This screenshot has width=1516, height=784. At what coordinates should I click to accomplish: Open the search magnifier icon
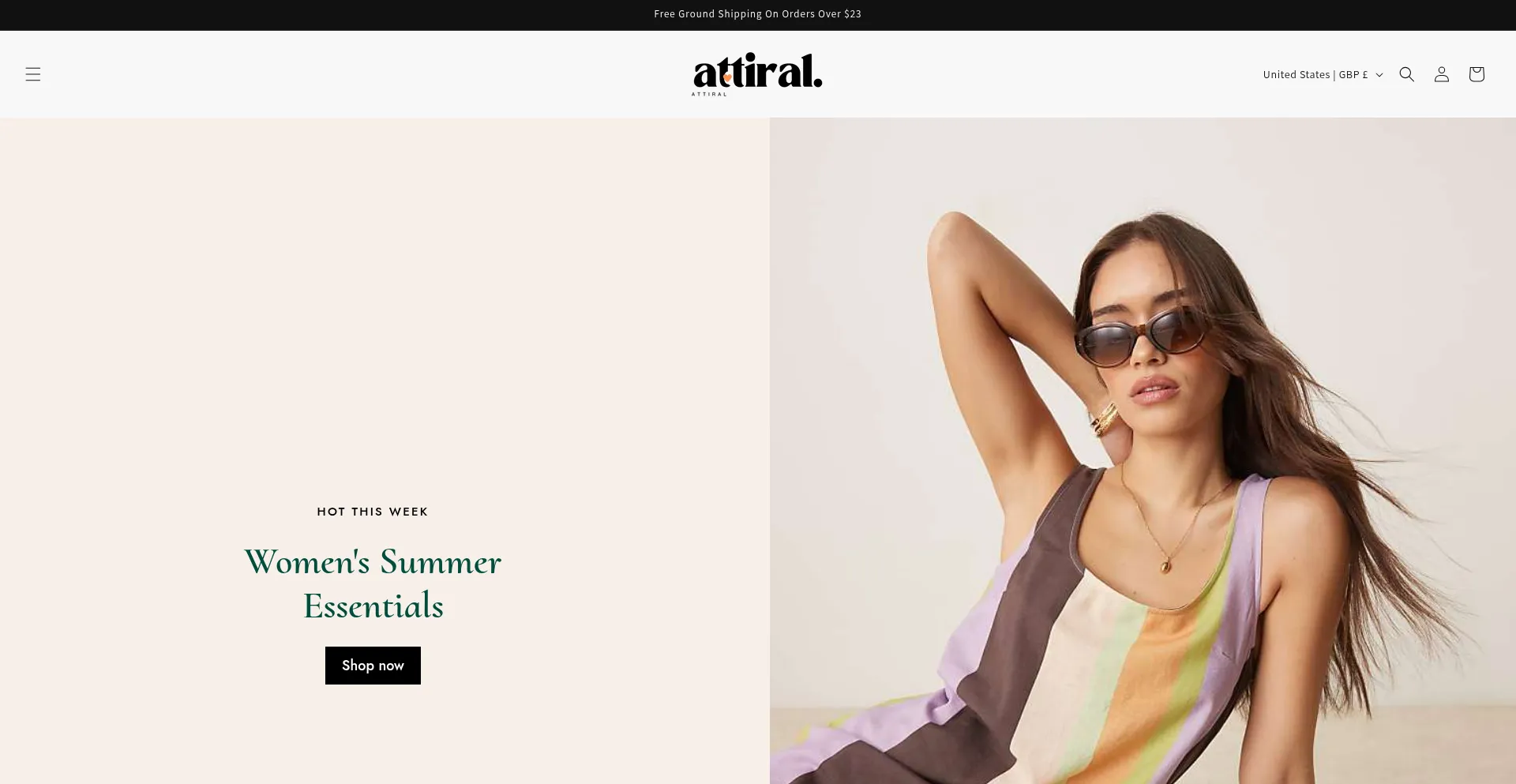point(1406,74)
